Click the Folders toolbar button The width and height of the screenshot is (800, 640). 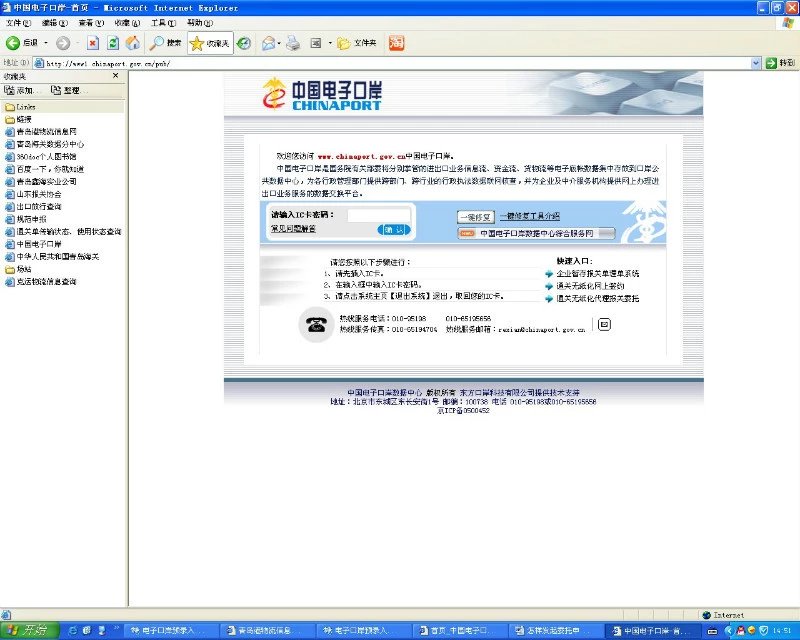pos(357,43)
